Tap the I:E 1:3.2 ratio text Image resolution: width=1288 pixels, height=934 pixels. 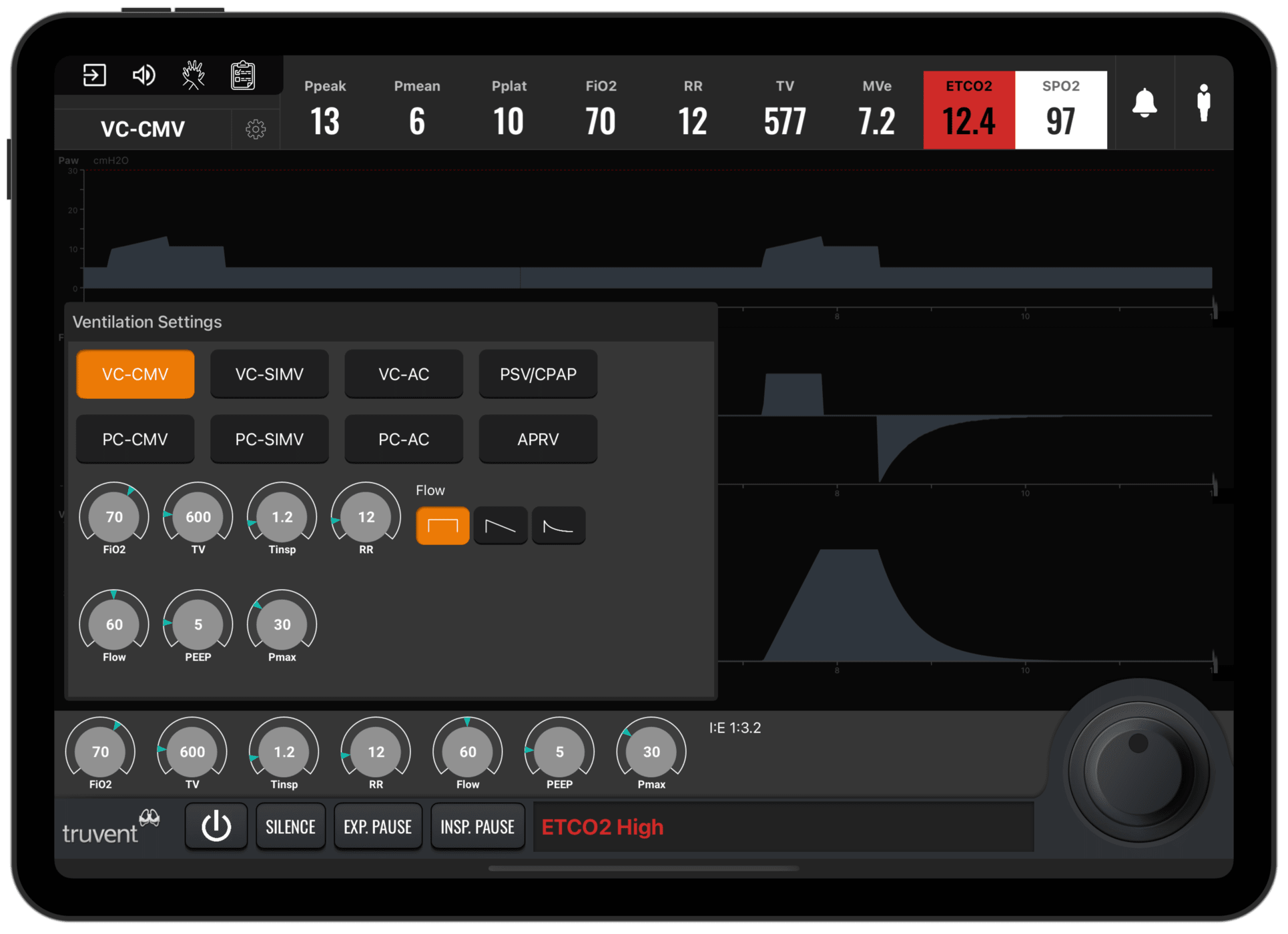(735, 728)
